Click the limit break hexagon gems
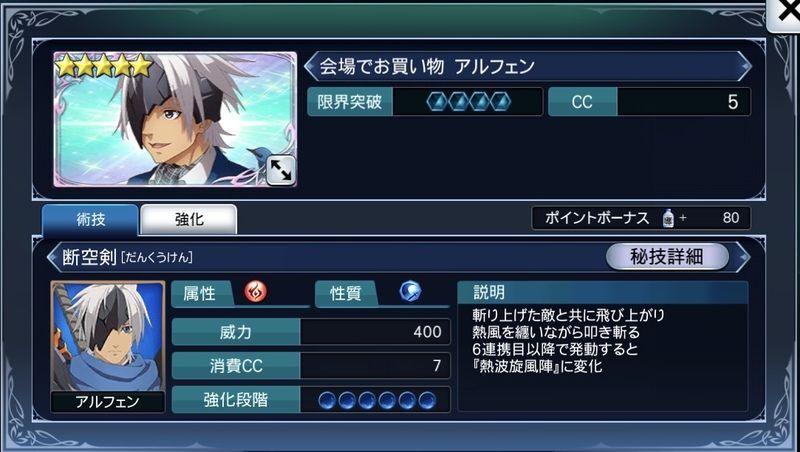Viewport: 800px width, 452px height. 469,102
